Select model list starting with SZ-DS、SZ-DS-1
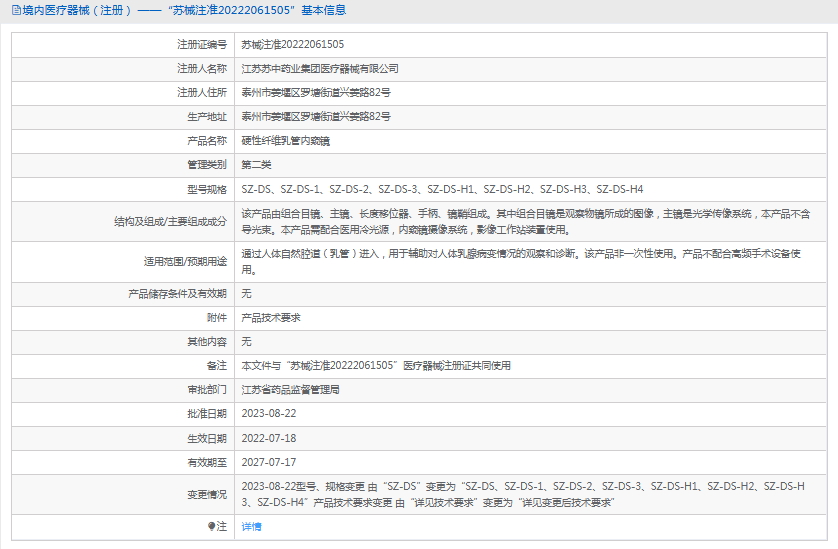The height and width of the screenshot is (549, 838). (442, 189)
